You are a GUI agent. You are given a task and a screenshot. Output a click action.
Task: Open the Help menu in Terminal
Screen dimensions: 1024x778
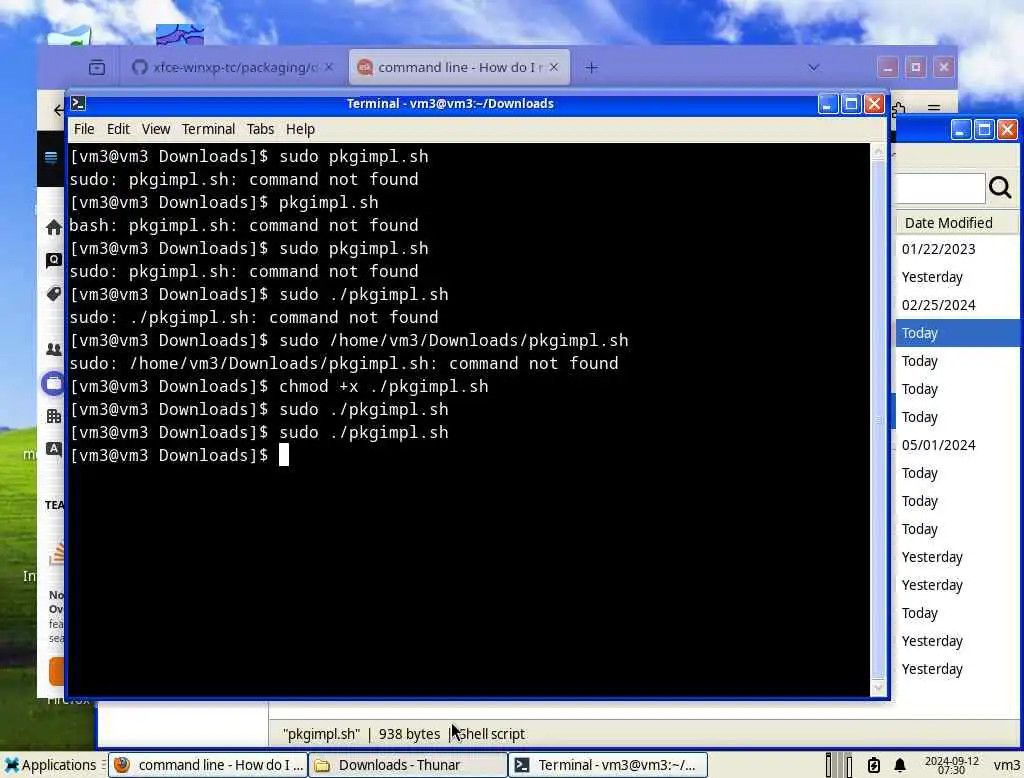[x=300, y=129]
